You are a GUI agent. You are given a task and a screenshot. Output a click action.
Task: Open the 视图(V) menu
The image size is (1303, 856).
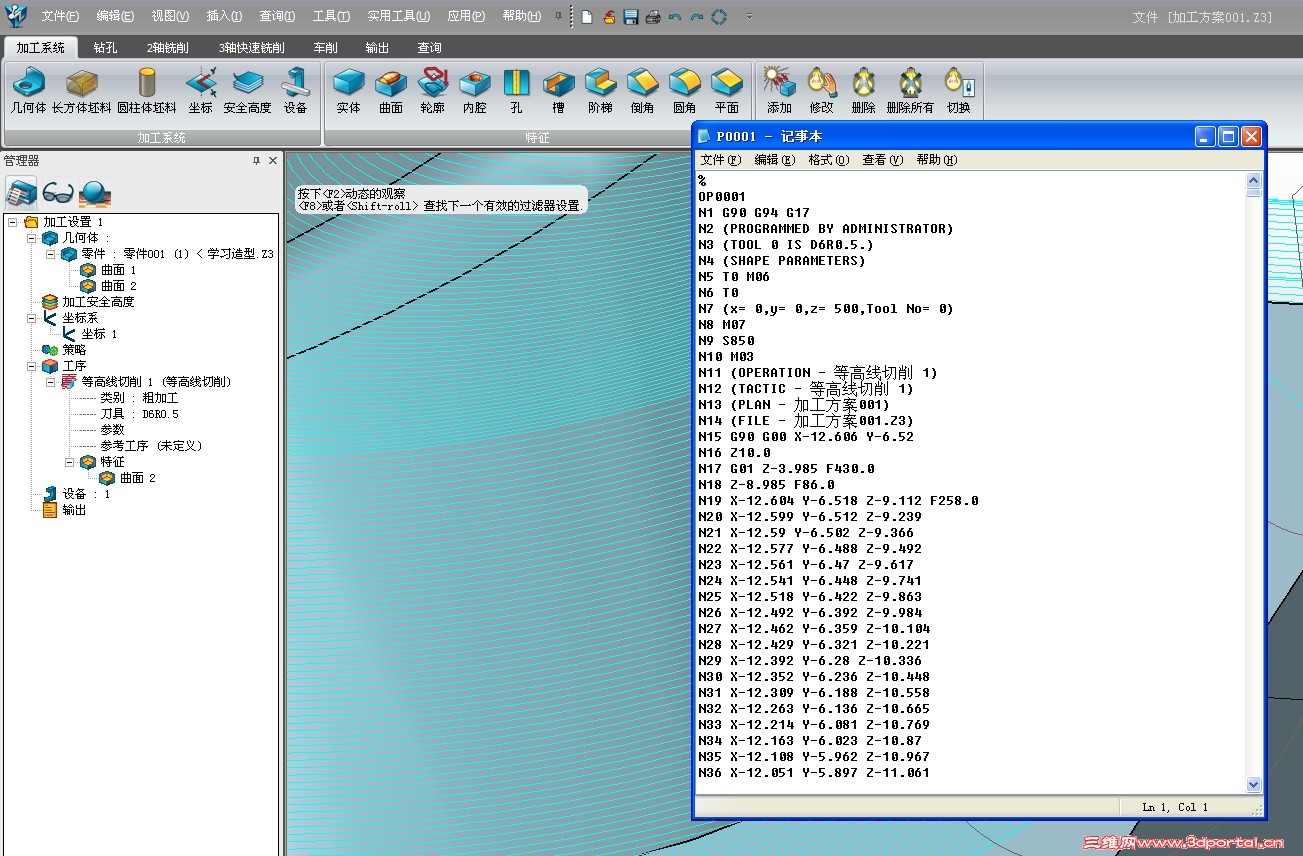(170, 17)
